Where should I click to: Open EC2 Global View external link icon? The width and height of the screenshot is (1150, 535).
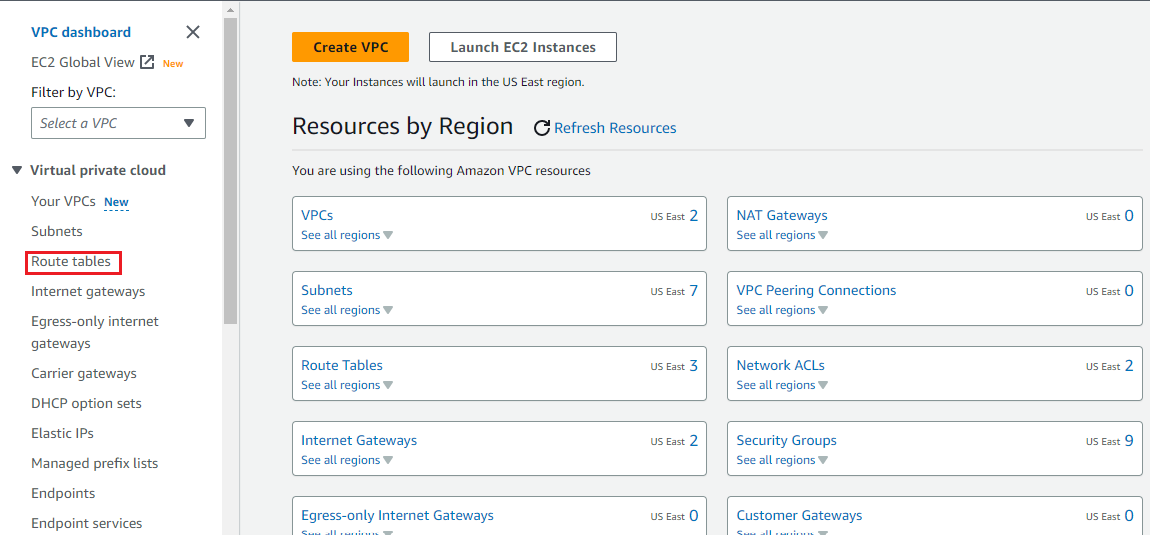(147, 62)
